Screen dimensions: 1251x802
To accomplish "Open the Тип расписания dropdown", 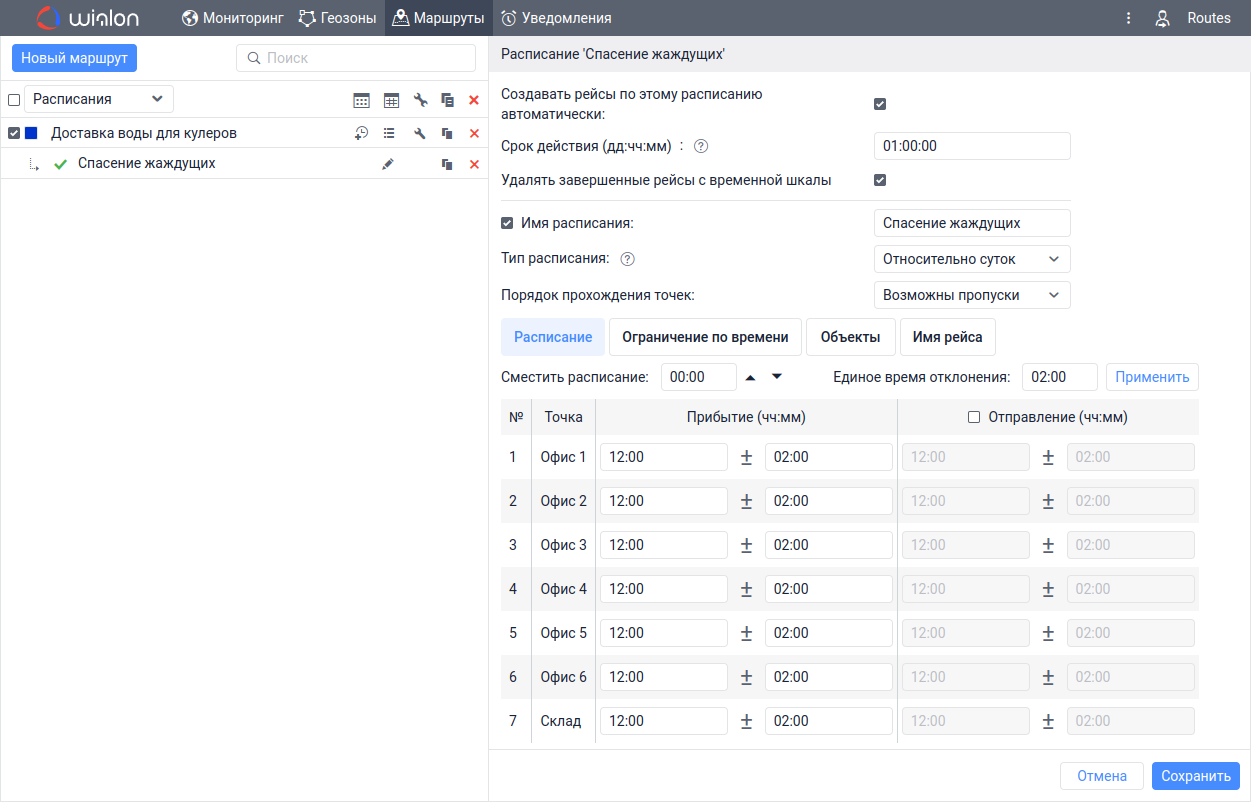I will 971,259.
